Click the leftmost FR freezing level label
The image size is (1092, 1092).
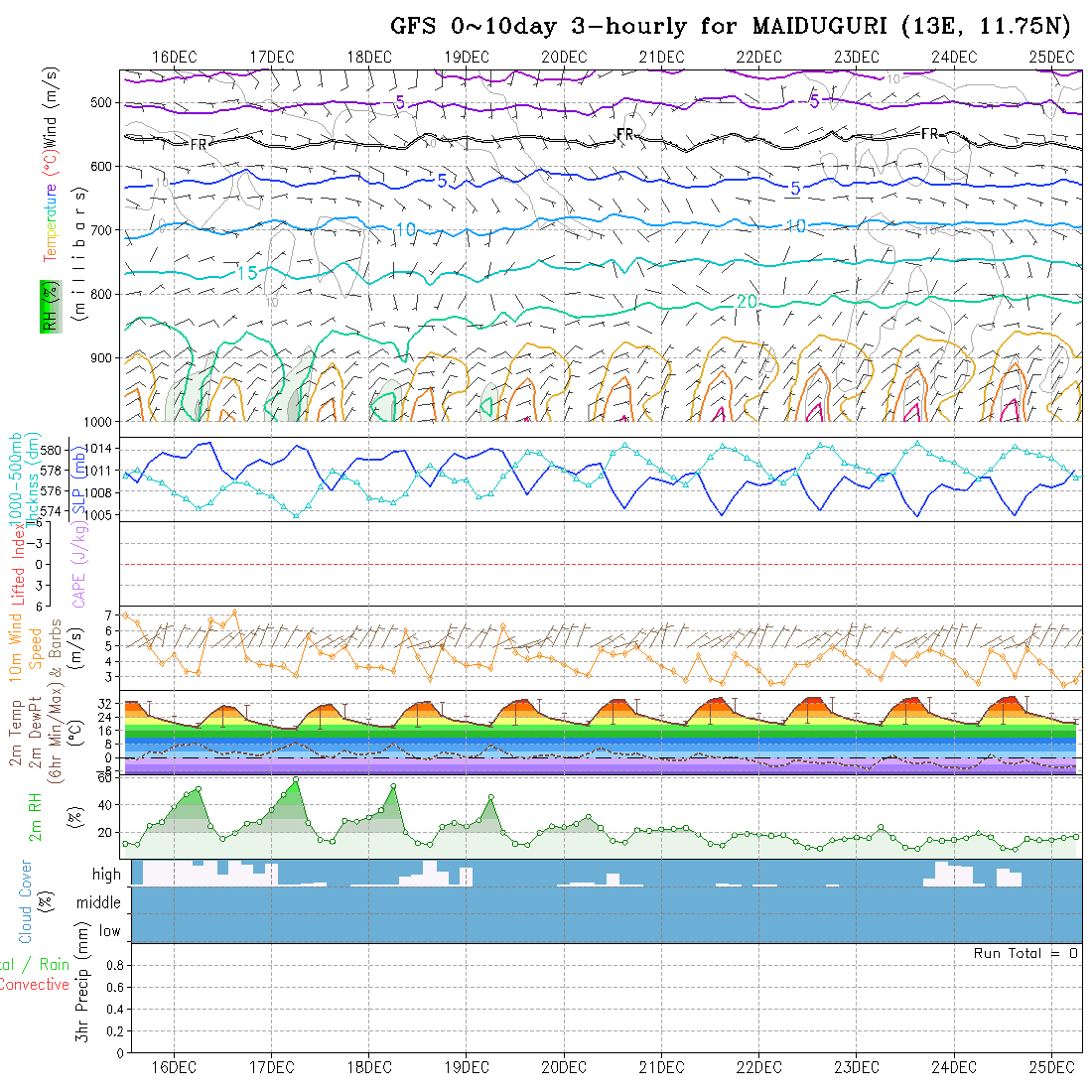click(x=199, y=144)
